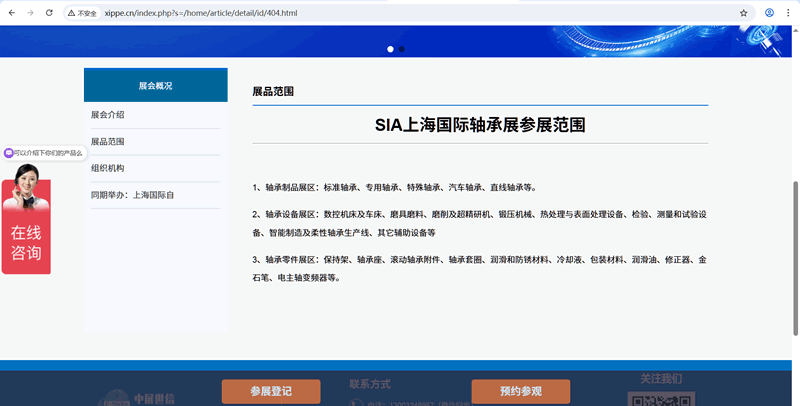Image resolution: width=800 pixels, height=406 pixels.
Task: Open the 展会介绍 sidebar item
Action: pos(108,115)
